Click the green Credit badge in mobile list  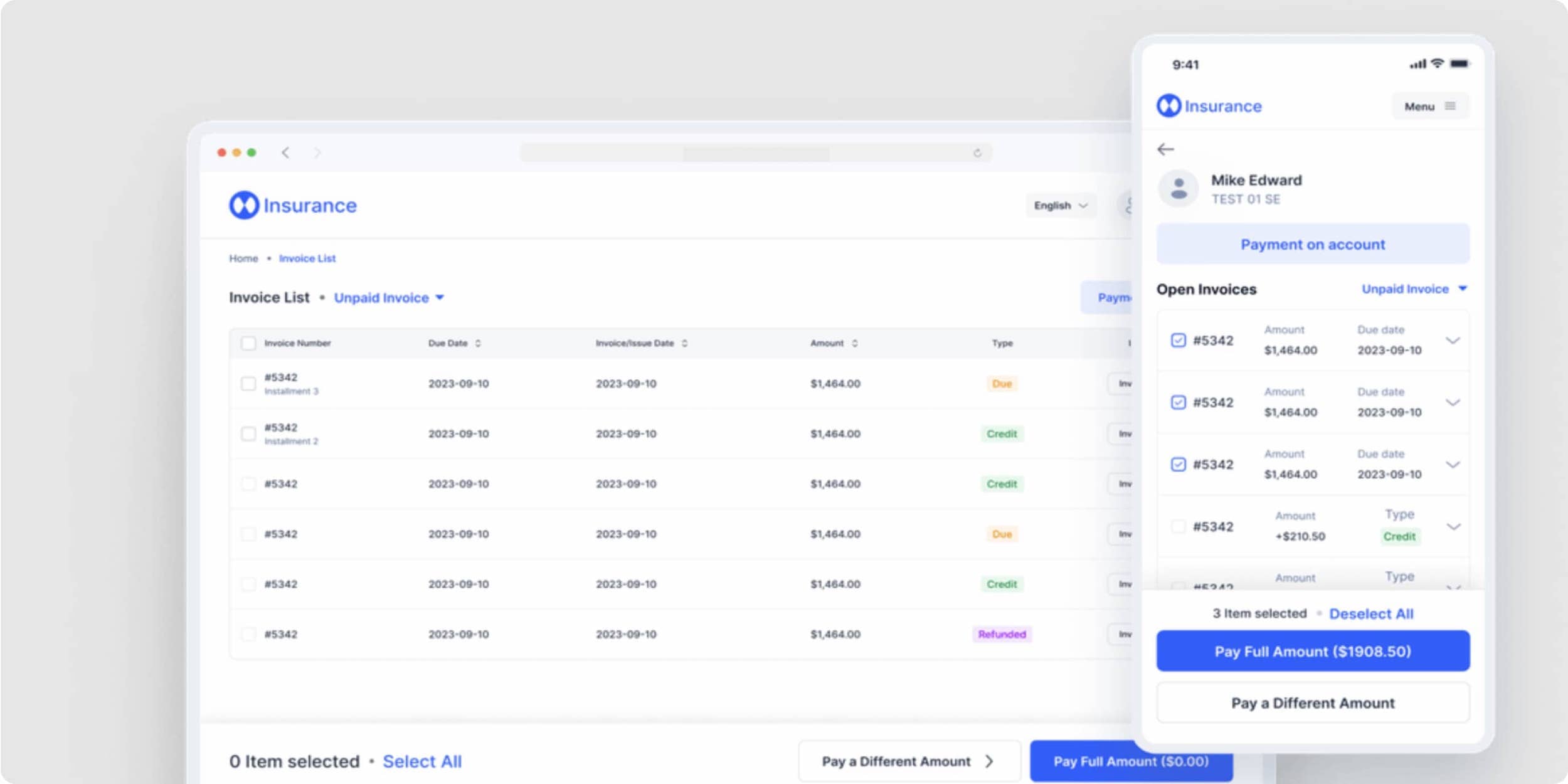1399,536
